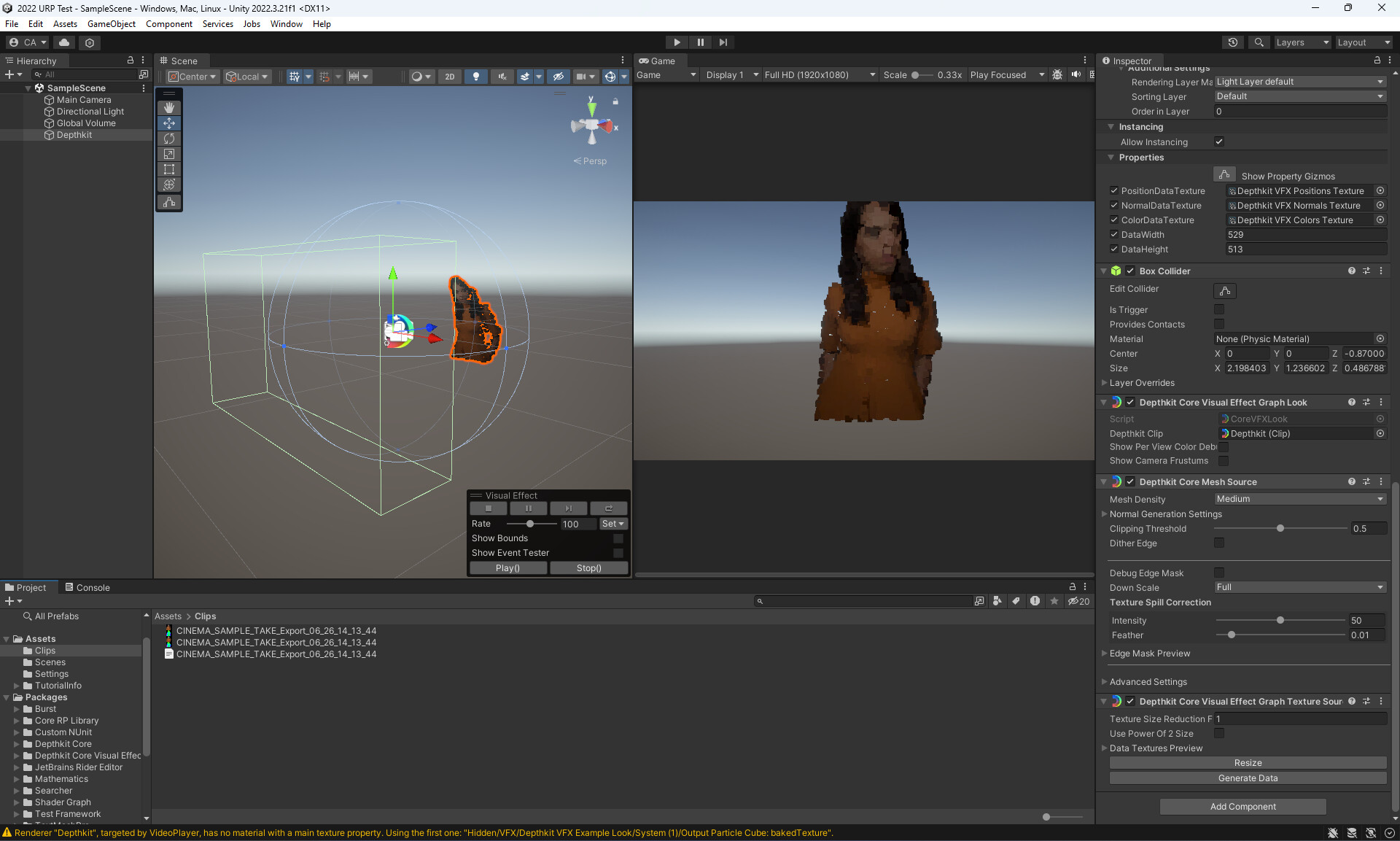Select the Hand view tool
1400x841 pixels.
pos(169,108)
